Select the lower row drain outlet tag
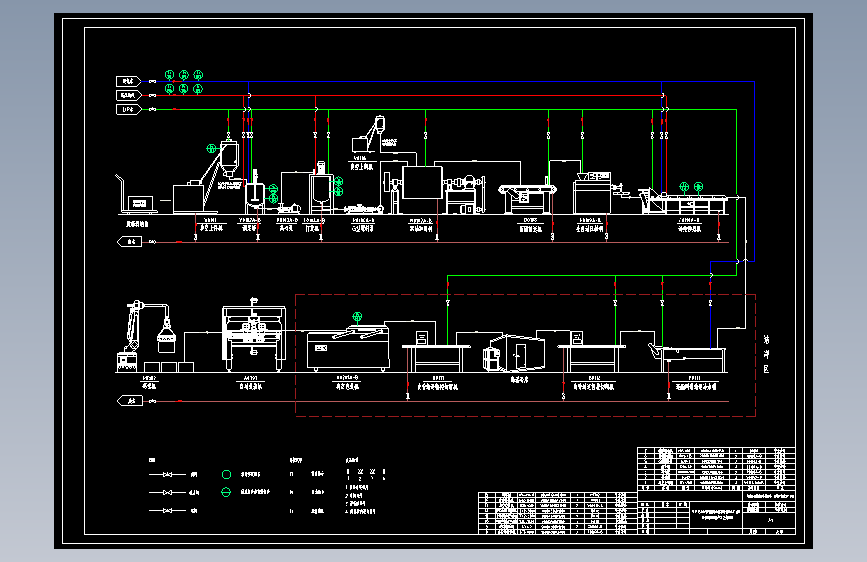 (130, 400)
